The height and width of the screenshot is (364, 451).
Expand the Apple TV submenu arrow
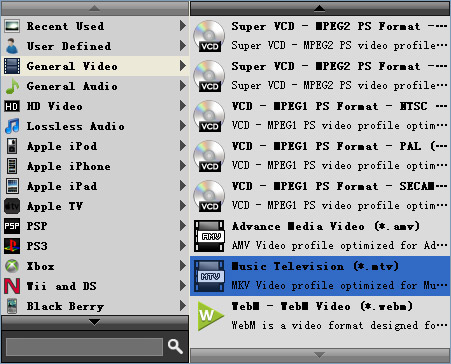click(x=182, y=206)
